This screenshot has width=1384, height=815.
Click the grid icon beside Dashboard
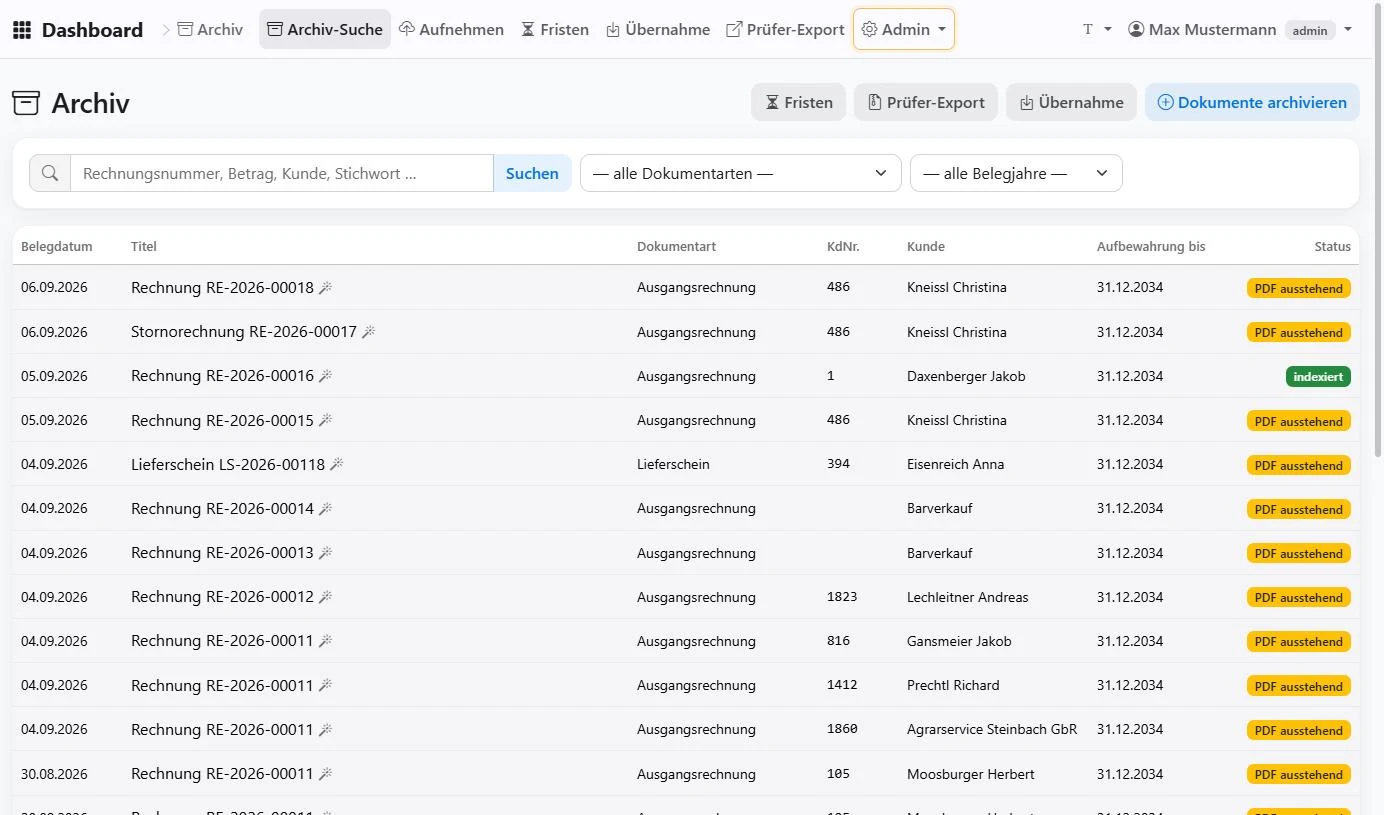(x=22, y=30)
